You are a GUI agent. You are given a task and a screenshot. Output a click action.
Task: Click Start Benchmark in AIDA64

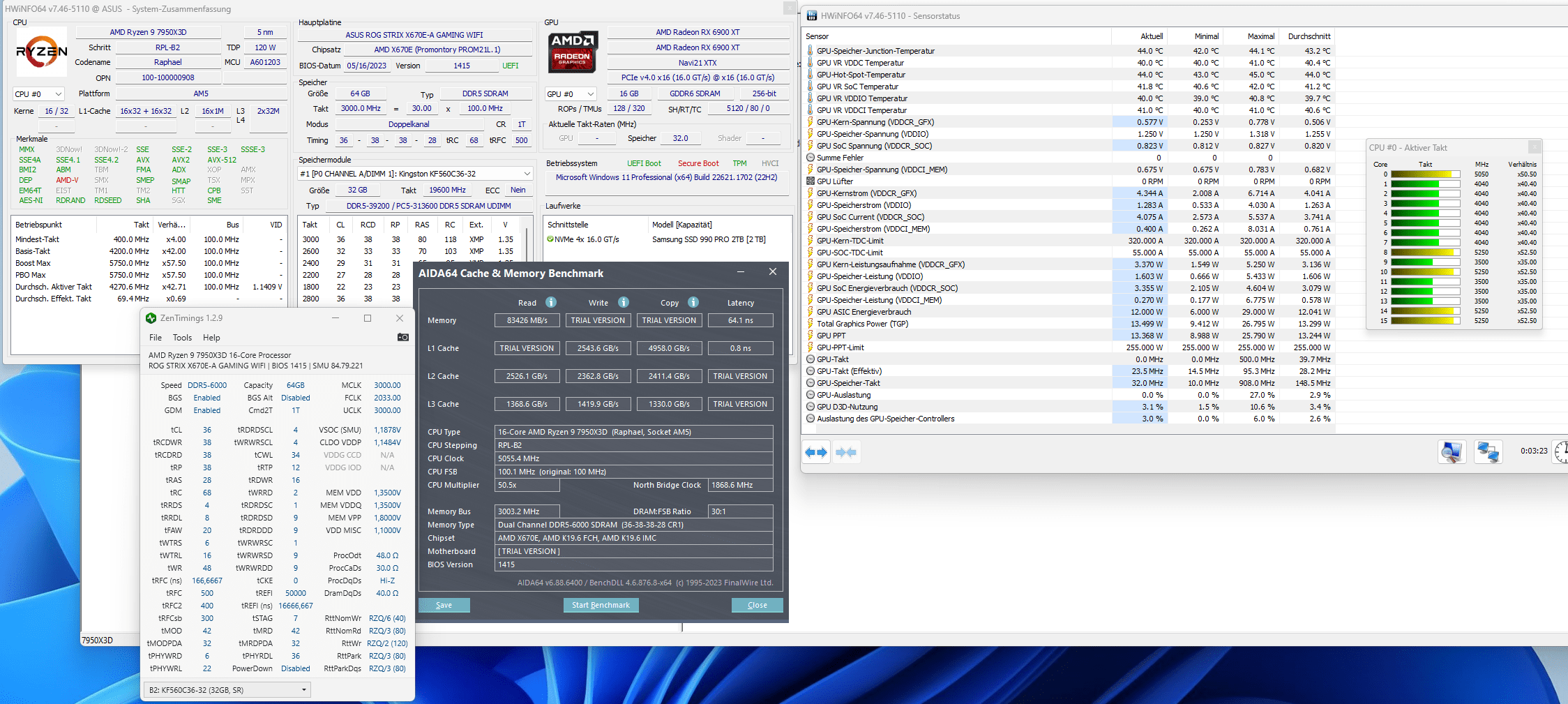point(601,605)
